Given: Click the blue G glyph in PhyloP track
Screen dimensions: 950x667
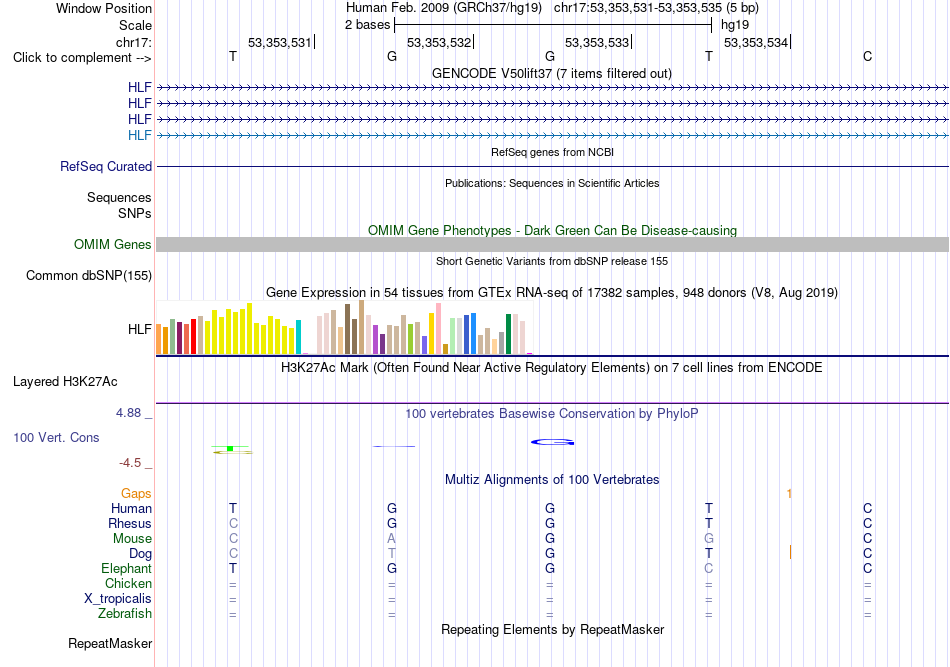Looking at the screenshot, I should pos(553,442).
